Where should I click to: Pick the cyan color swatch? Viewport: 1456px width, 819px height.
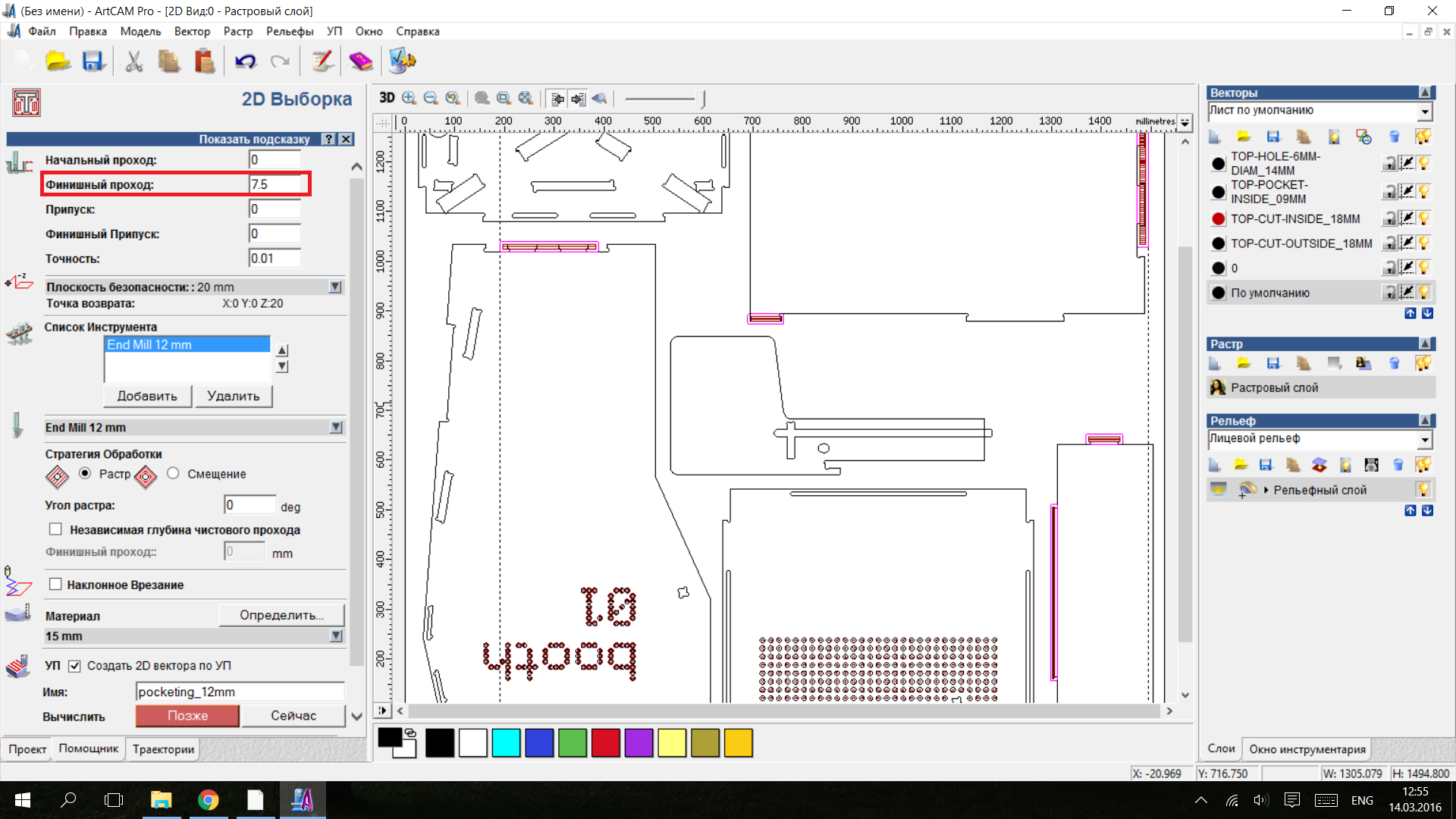coord(506,743)
